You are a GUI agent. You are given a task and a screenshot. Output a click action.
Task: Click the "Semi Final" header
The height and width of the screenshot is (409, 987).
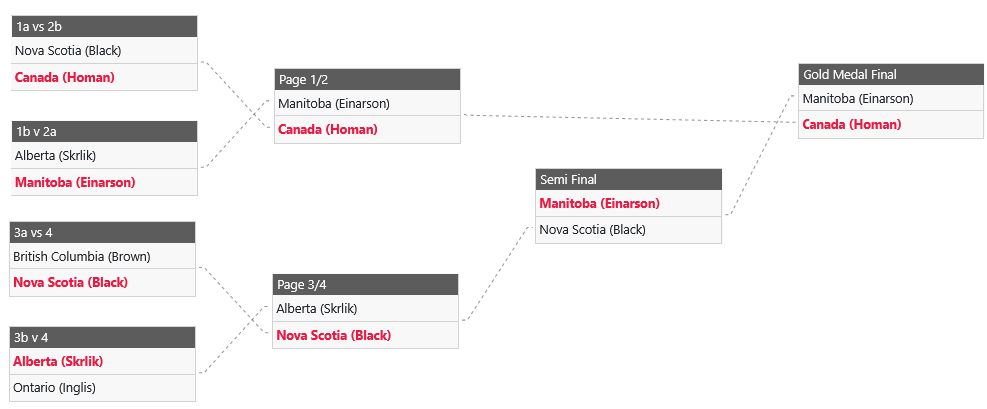(628, 179)
